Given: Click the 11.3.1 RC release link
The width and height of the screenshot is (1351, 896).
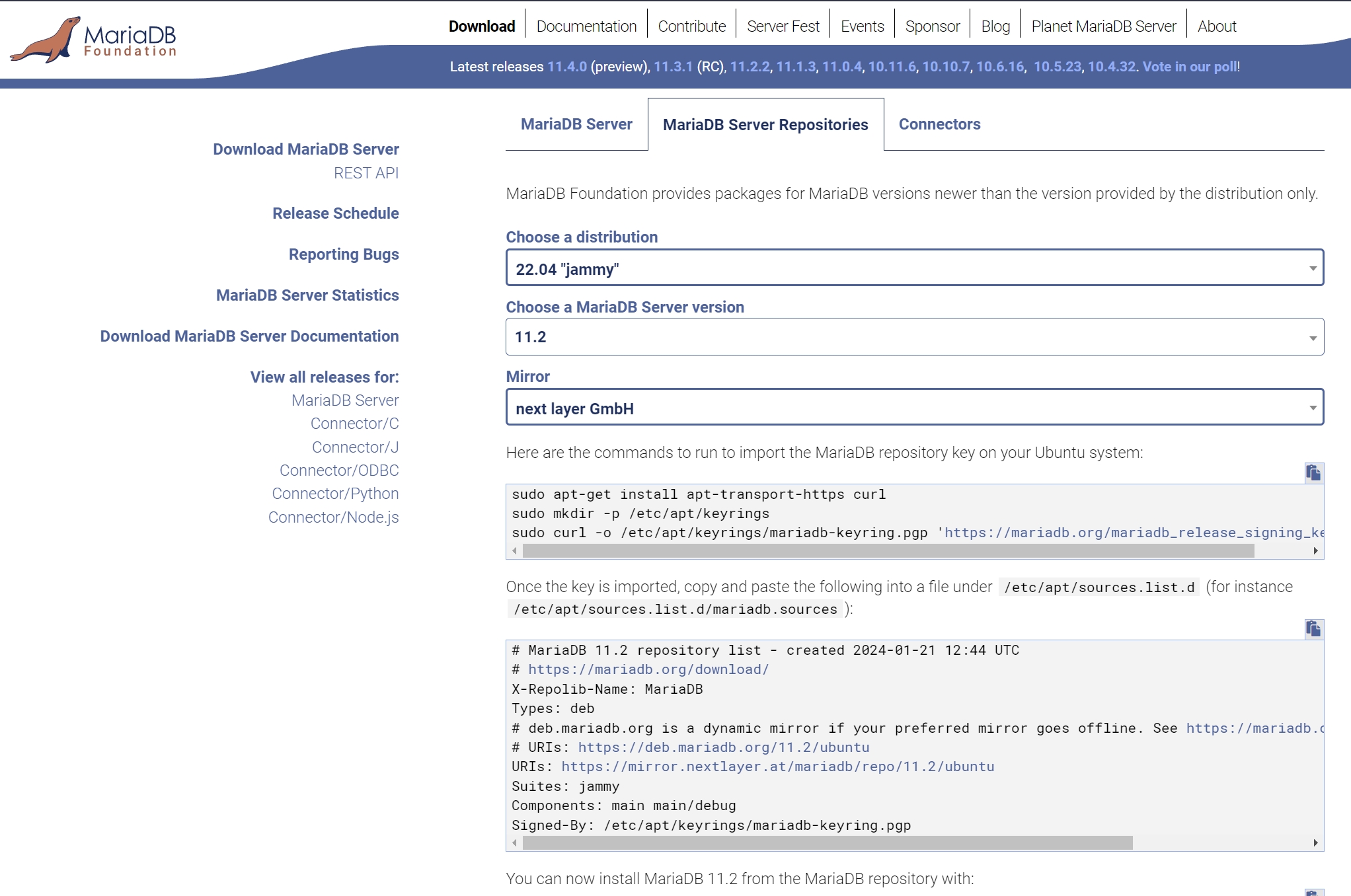Looking at the screenshot, I should click(674, 67).
